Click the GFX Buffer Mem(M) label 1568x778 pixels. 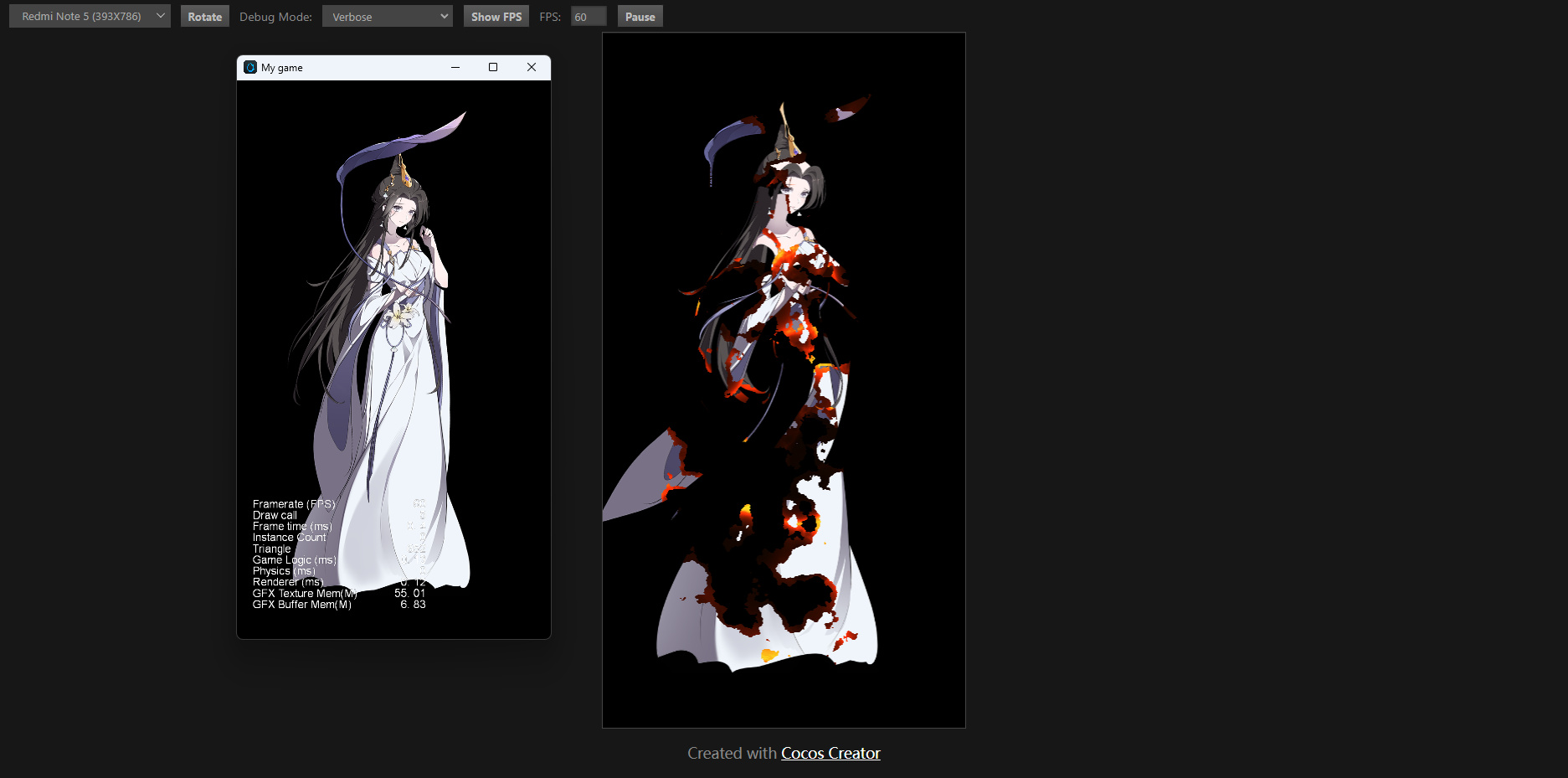[302, 604]
